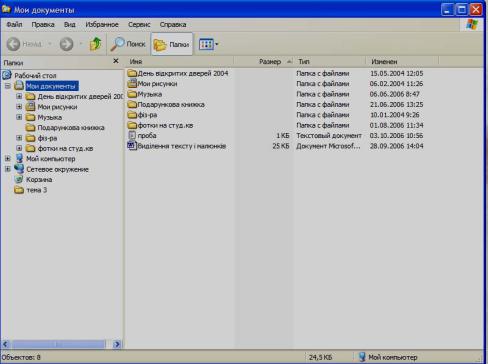
Task: Sort by Имя column header
Action: [180, 62]
